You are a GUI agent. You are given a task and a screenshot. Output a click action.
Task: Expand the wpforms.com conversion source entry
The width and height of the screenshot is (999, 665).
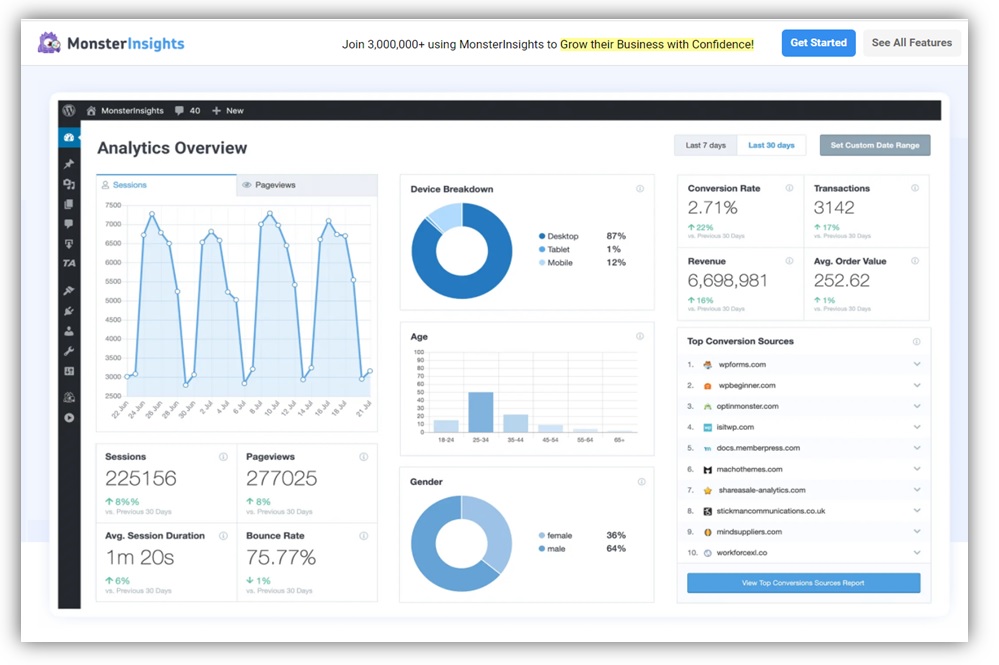click(916, 363)
